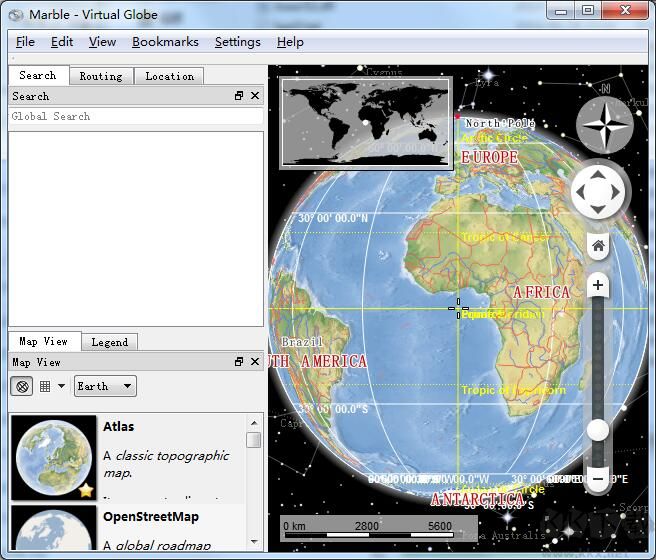Expand the grid view options arrow
The height and width of the screenshot is (560, 656).
[x=61, y=386]
